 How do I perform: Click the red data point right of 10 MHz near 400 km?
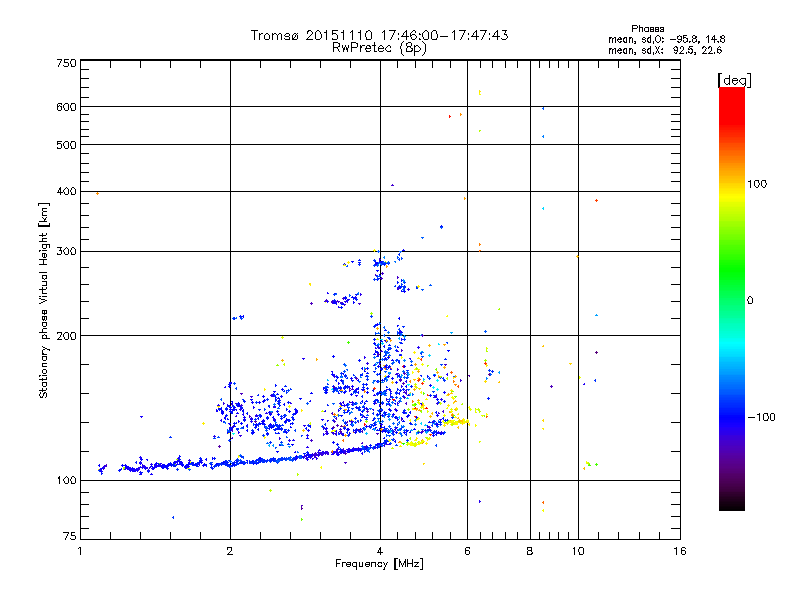596,201
